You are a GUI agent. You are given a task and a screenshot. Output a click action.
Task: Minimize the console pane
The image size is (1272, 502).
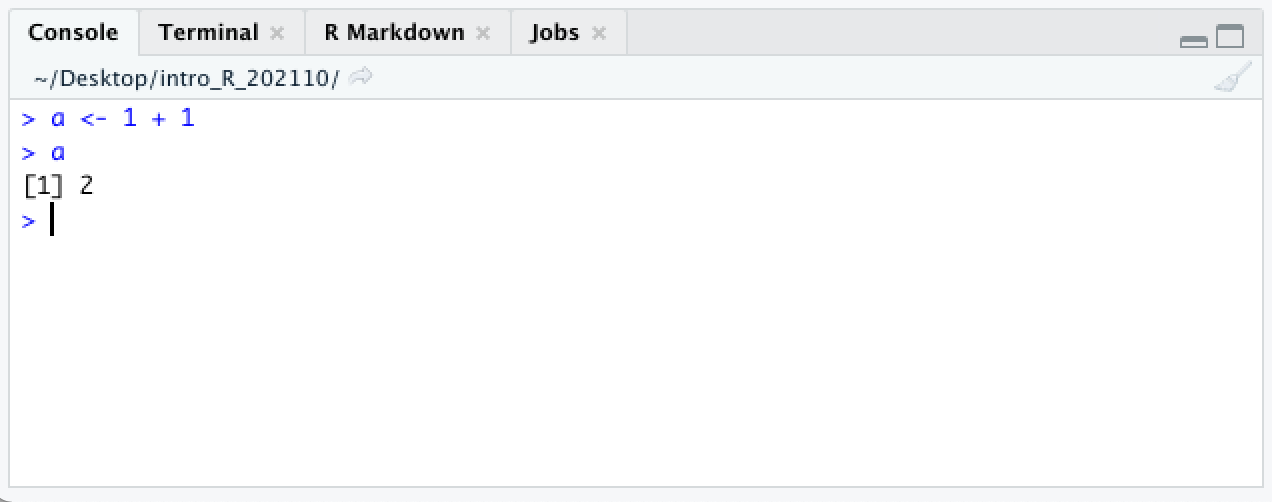pyautogui.click(x=1194, y=40)
